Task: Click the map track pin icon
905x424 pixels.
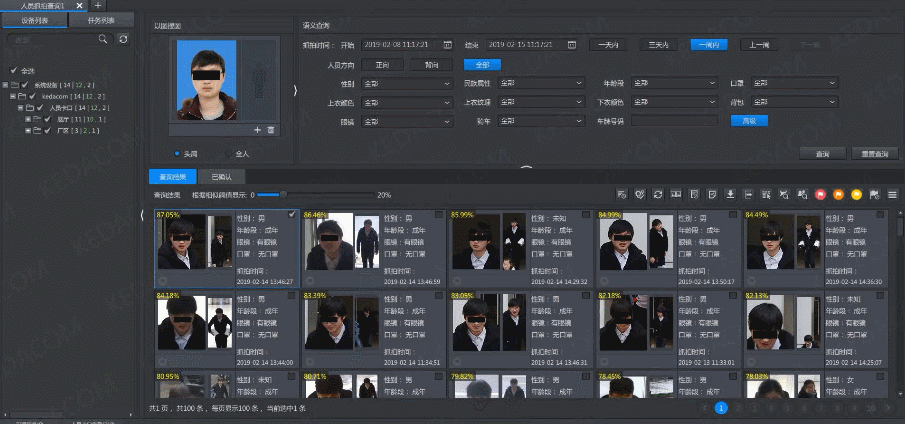Action: coord(640,195)
